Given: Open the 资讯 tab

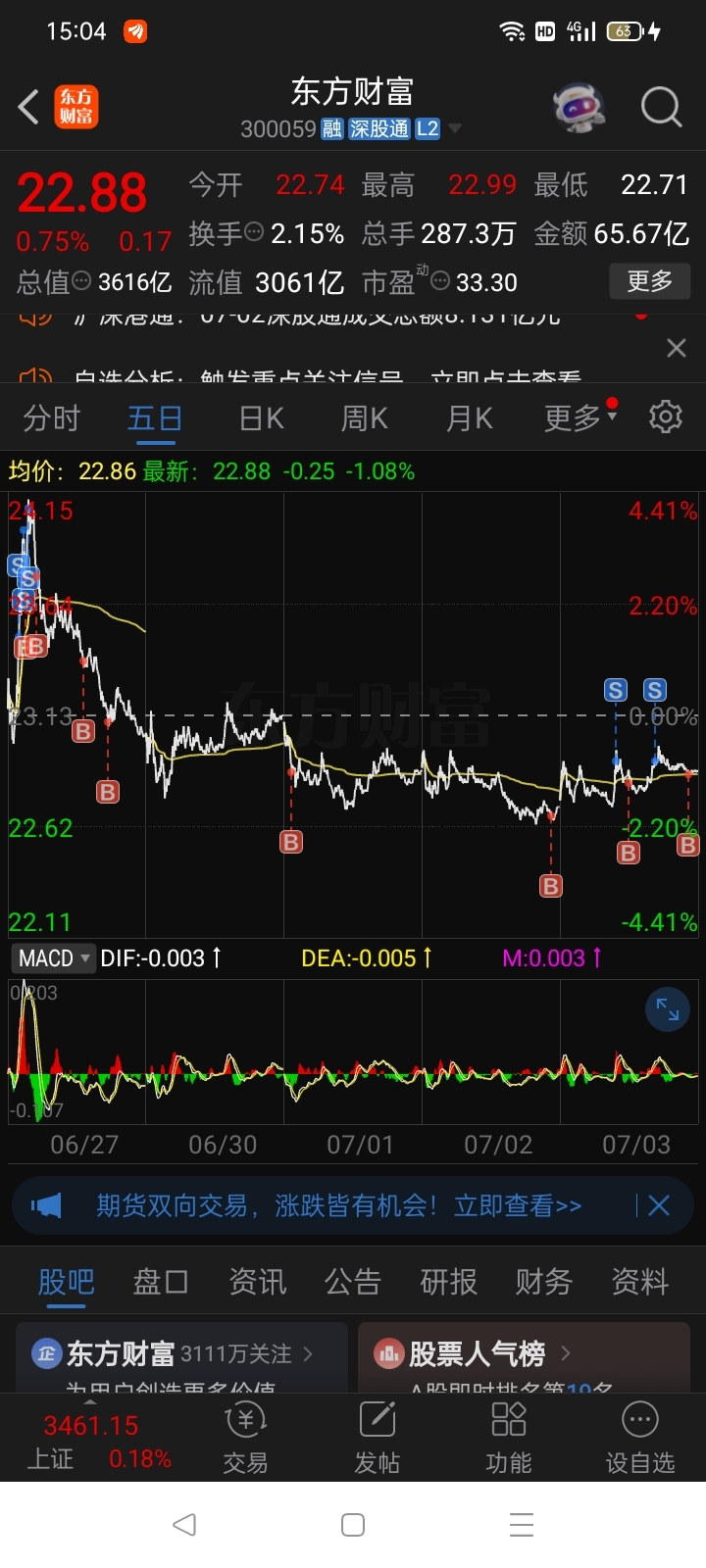Looking at the screenshot, I should (257, 1282).
